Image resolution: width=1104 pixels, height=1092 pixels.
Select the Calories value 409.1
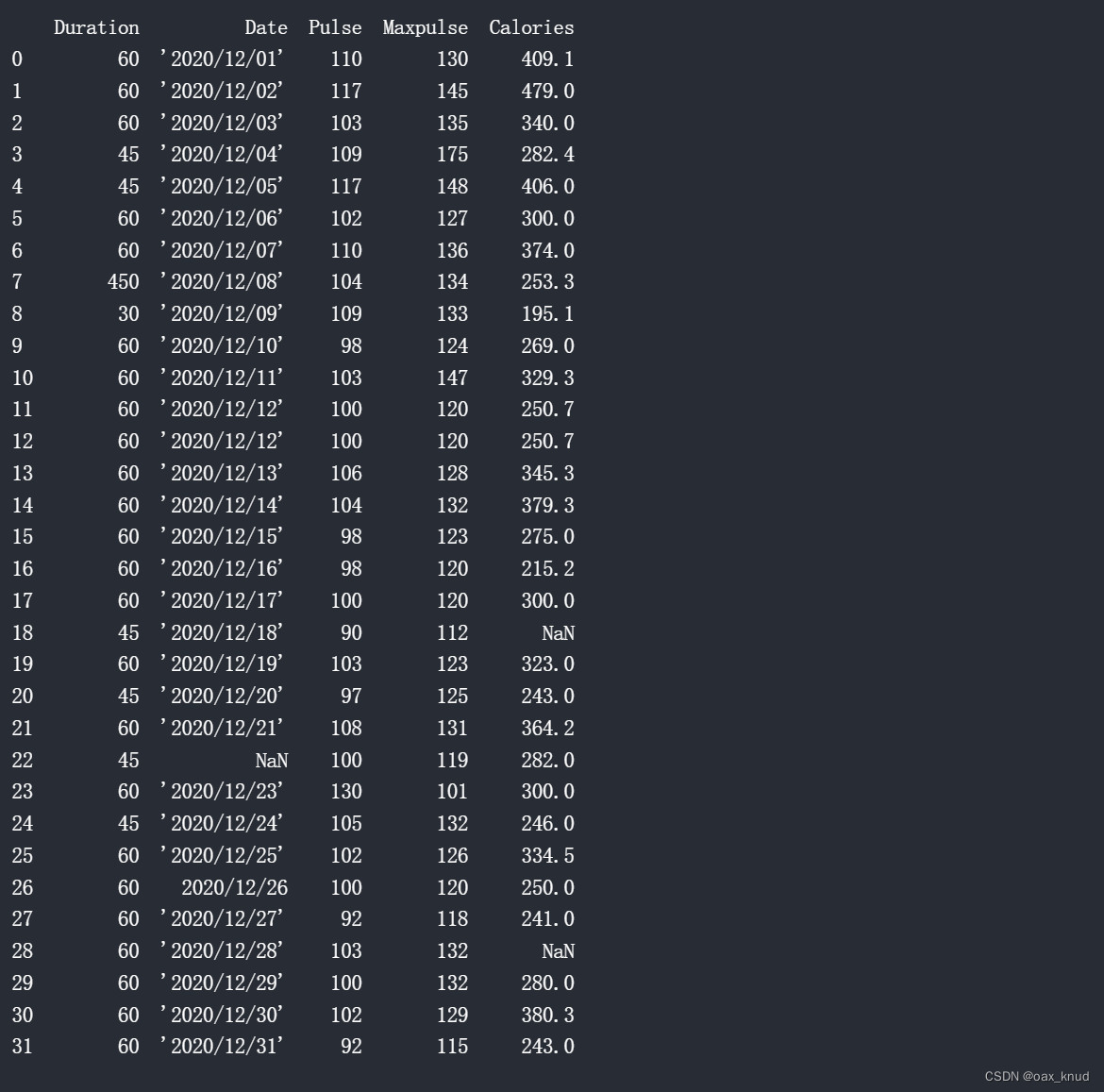tap(548, 59)
